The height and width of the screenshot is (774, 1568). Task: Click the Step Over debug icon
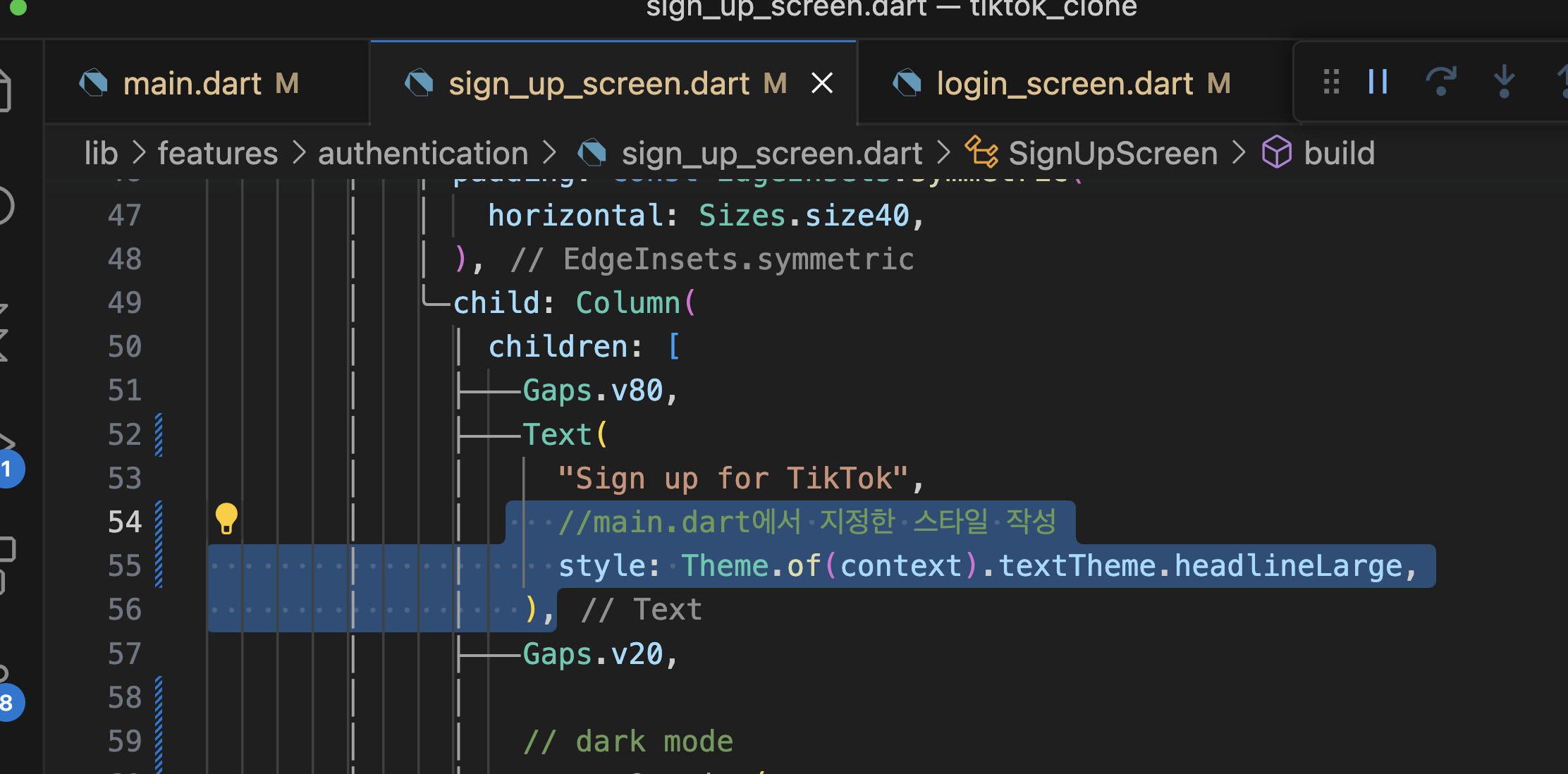point(1440,82)
